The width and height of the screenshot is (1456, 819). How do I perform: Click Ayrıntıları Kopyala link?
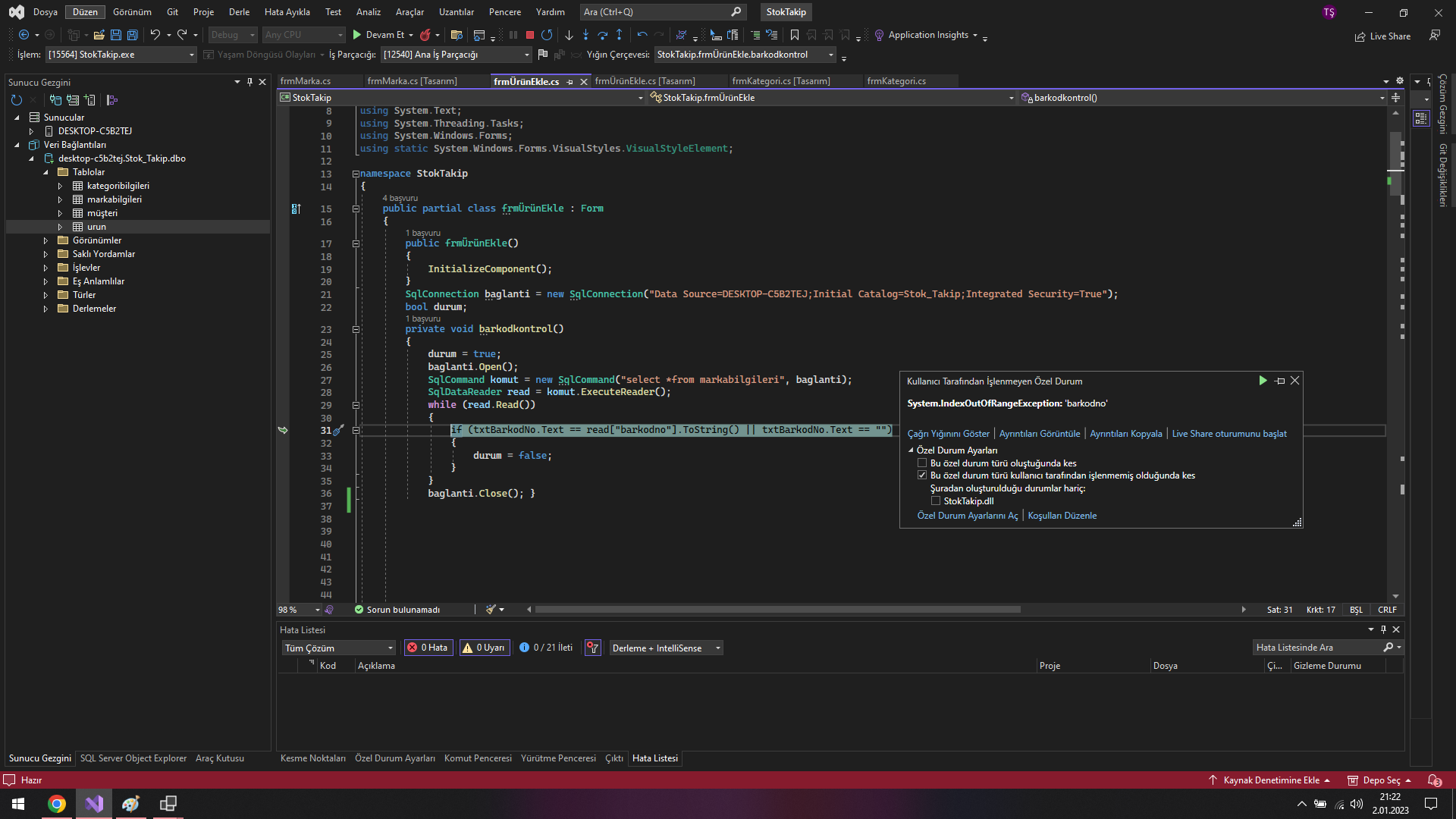click(x=1125, y=434)
